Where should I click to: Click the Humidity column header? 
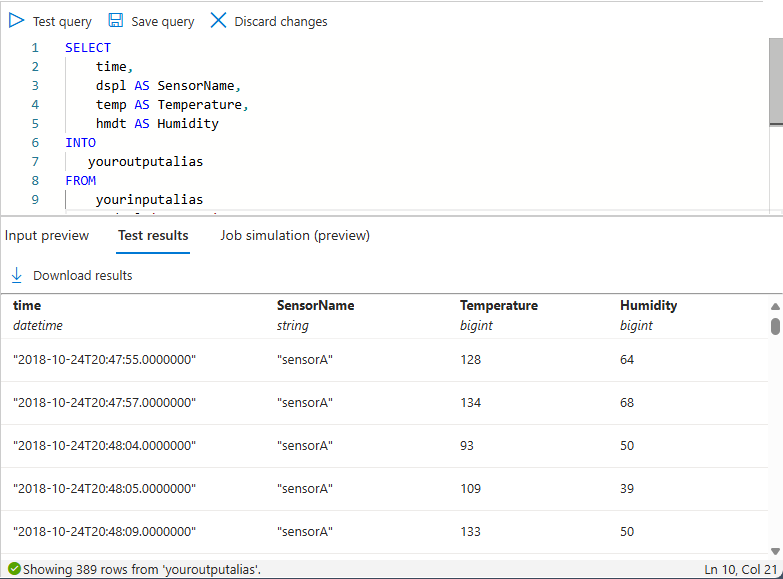click(x=649, y=305)
